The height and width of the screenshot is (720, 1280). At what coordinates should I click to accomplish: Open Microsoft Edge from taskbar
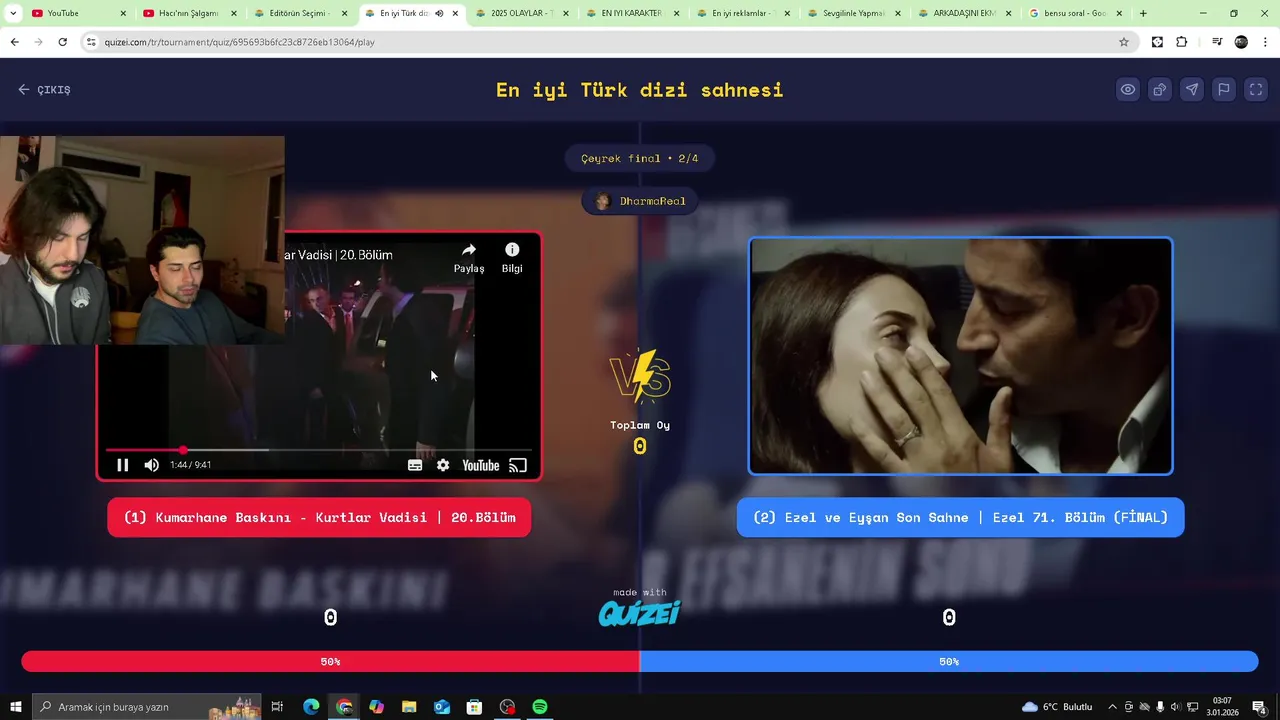pos(311,707)
